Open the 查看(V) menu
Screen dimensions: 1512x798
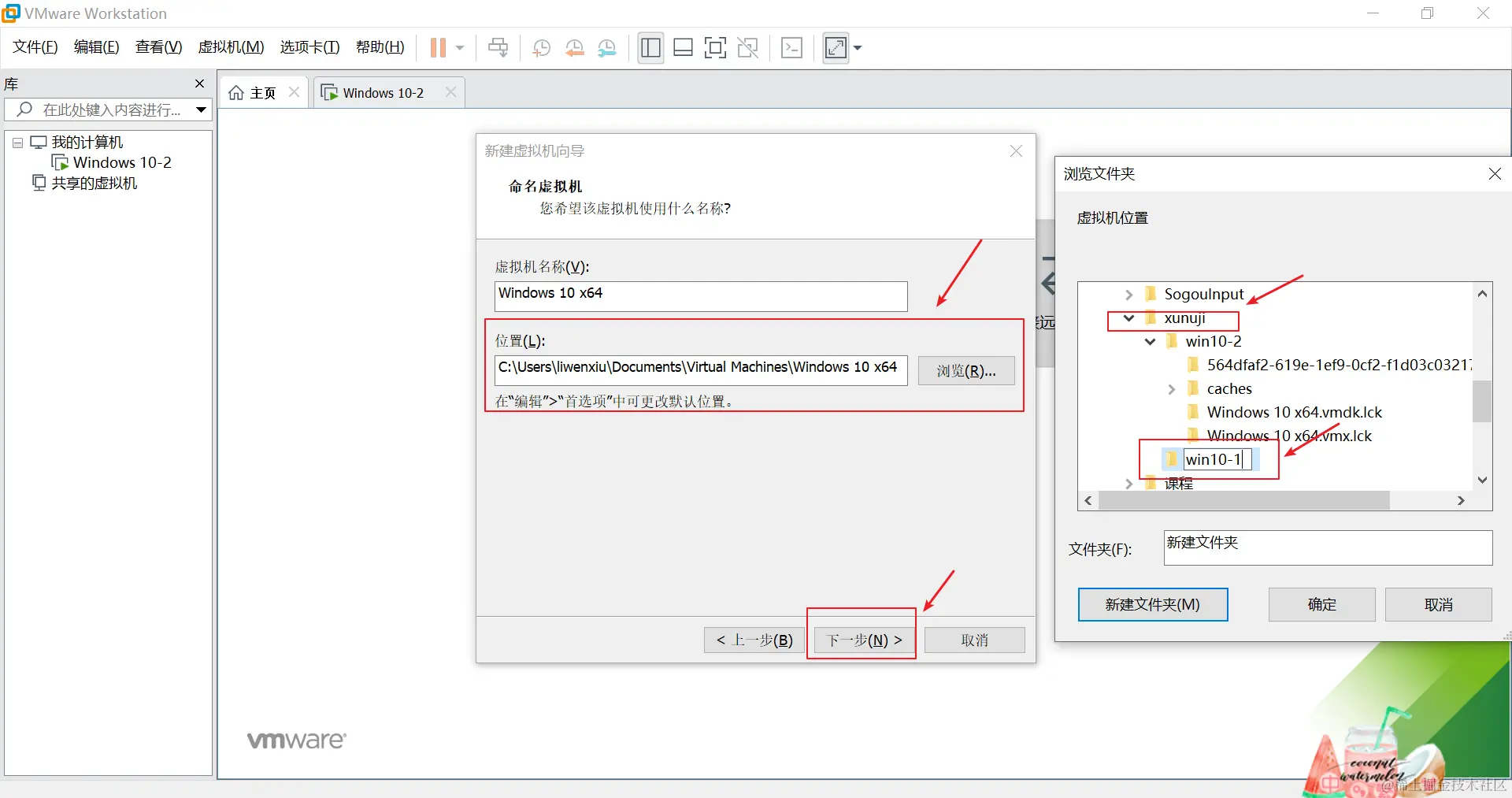[x=158, y=47]
